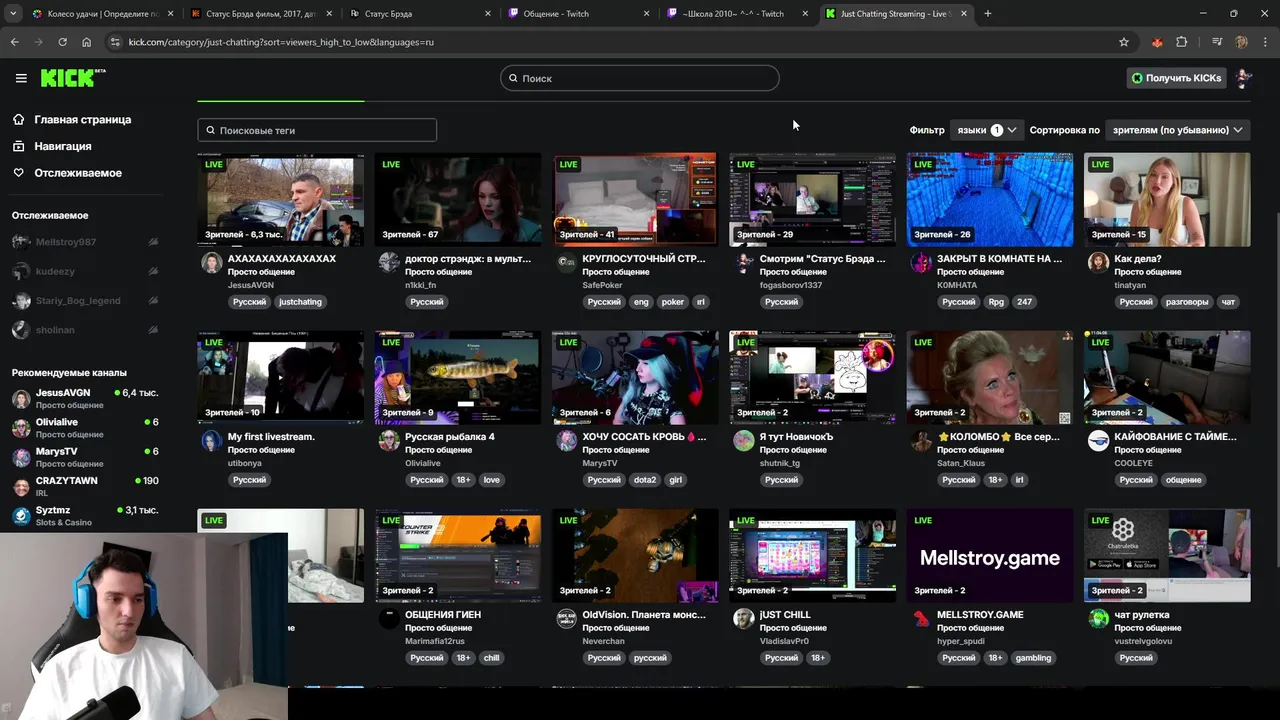Open sort by viewers descending dropdown

point(1177,130)
